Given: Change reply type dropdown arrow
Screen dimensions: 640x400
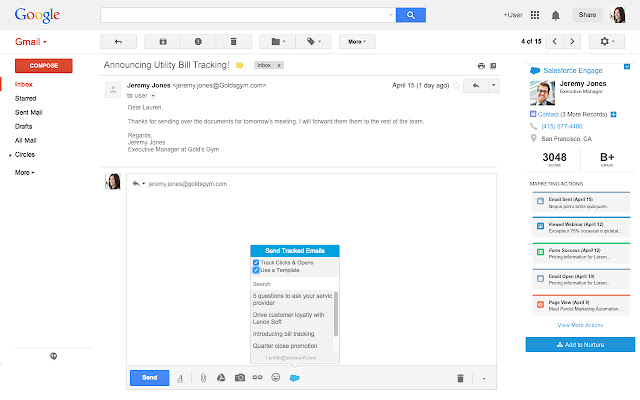Looking at the screenshot, I should pos(144,184).
